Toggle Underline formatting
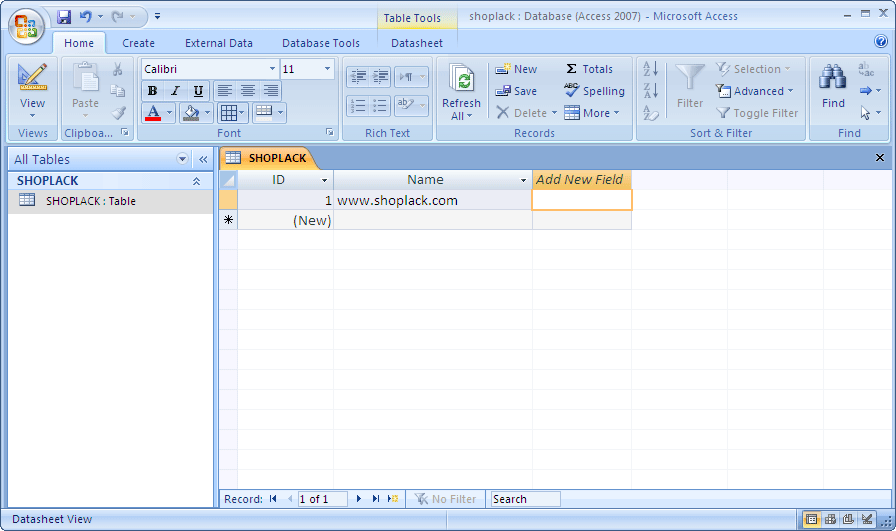 point(198,91)
